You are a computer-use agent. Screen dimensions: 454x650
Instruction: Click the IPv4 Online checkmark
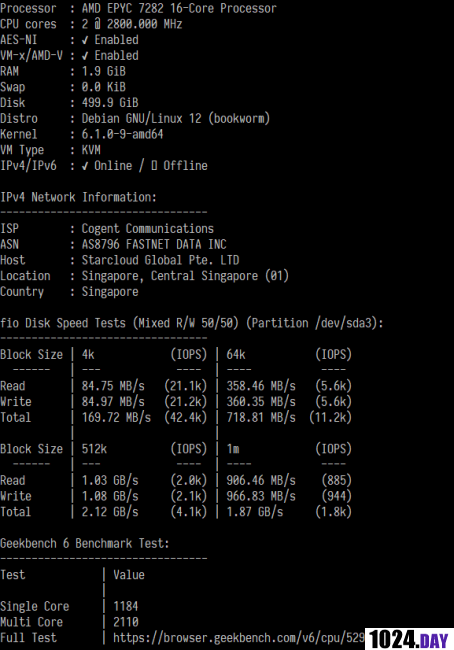click(85, 166)
